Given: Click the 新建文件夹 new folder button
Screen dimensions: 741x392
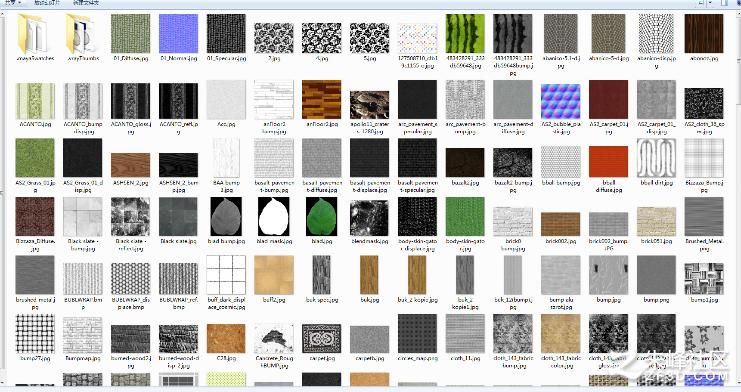Looking at the screenshot, I should coord(86,2).
